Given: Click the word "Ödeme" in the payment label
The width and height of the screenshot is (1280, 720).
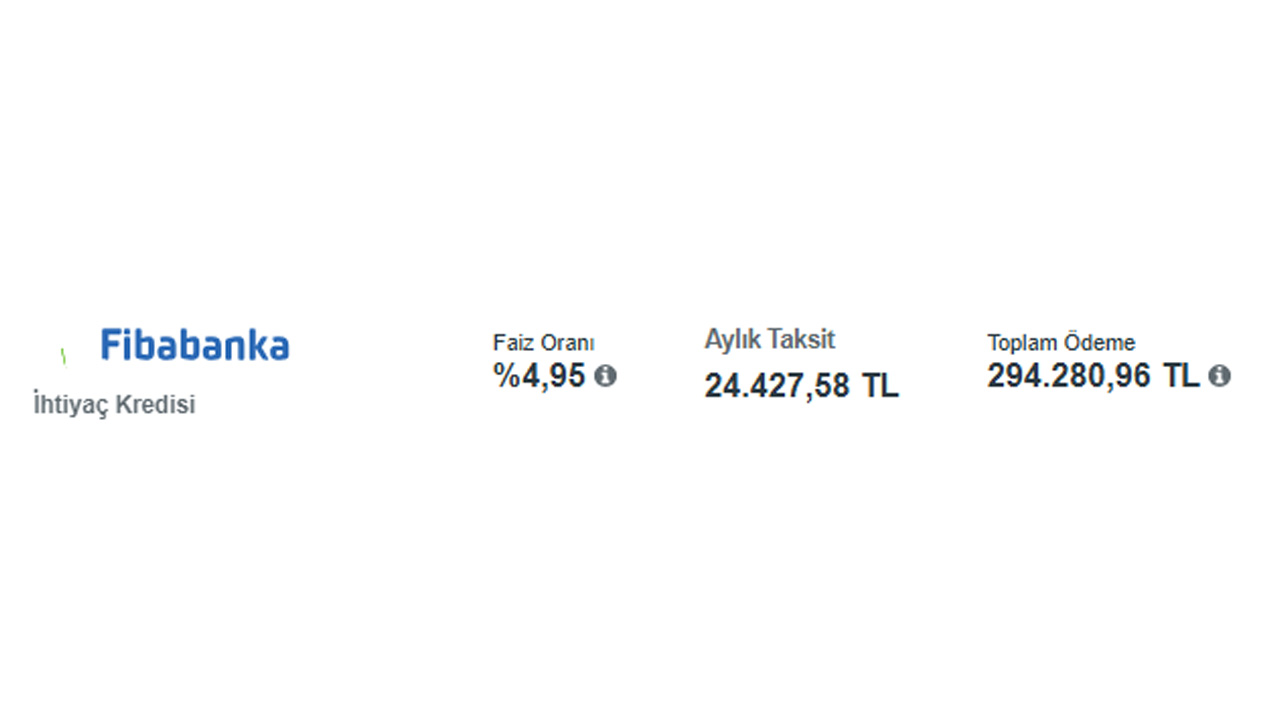Looking at the screenshot, I should tap(1096, 342).
